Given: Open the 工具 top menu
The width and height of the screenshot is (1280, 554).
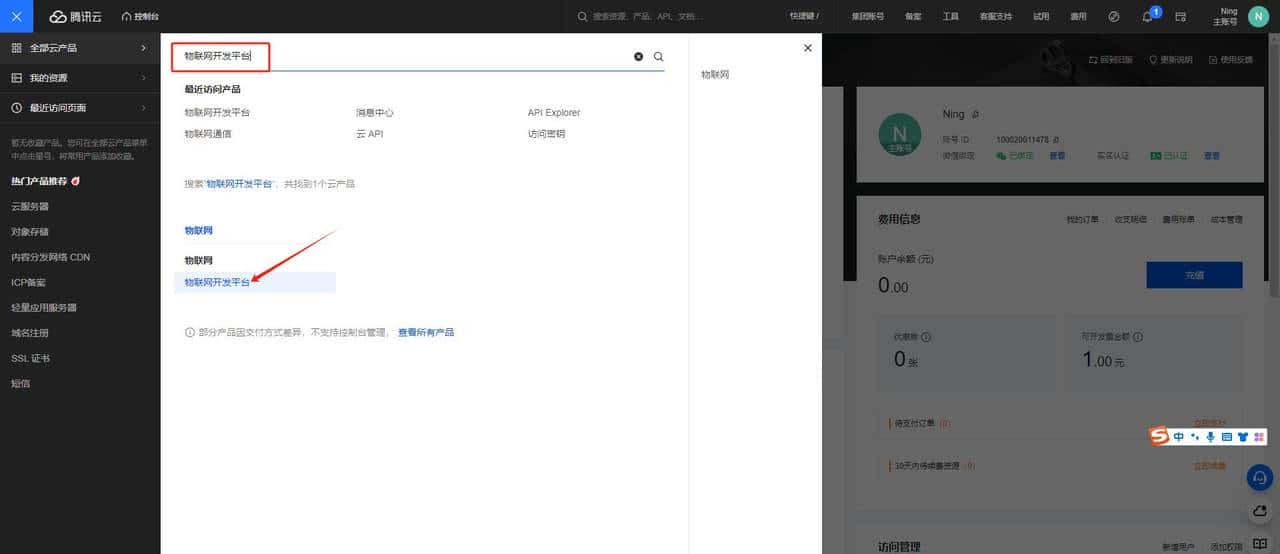Looking at the screenshot, I should click(950, 17).
